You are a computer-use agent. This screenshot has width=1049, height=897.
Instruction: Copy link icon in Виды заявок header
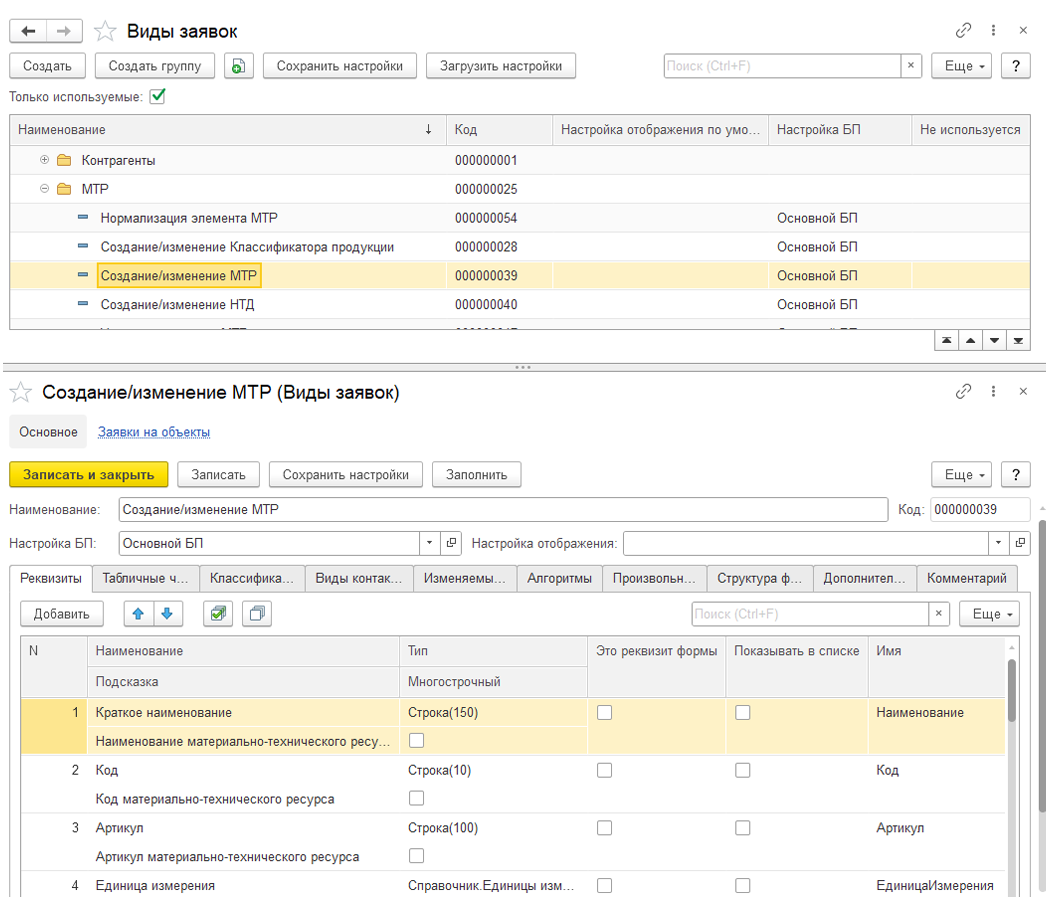pyautogui.click(x=963, y=31)
